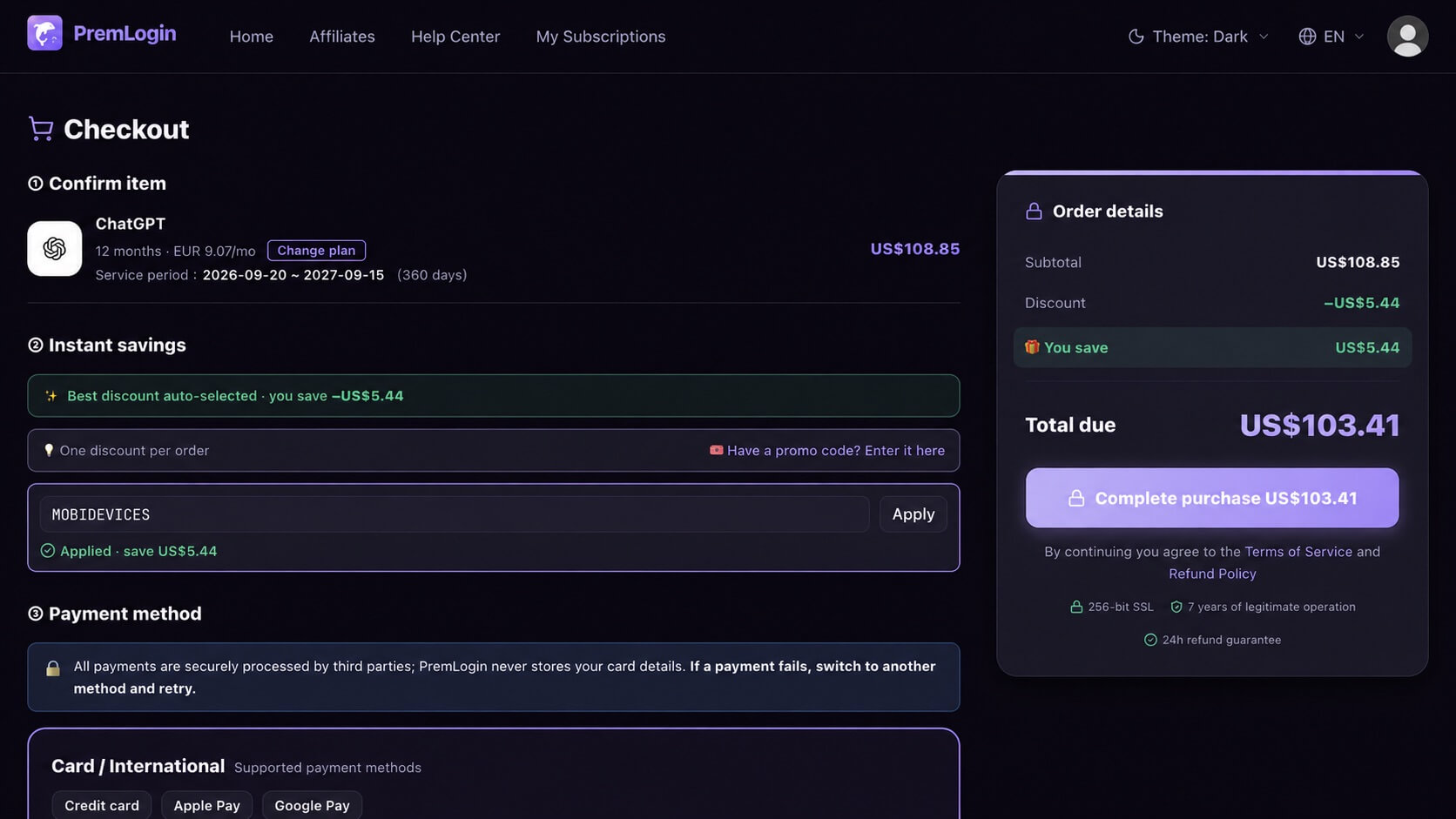Open the Theme: Dark dropdown

tap(1198, 37)
